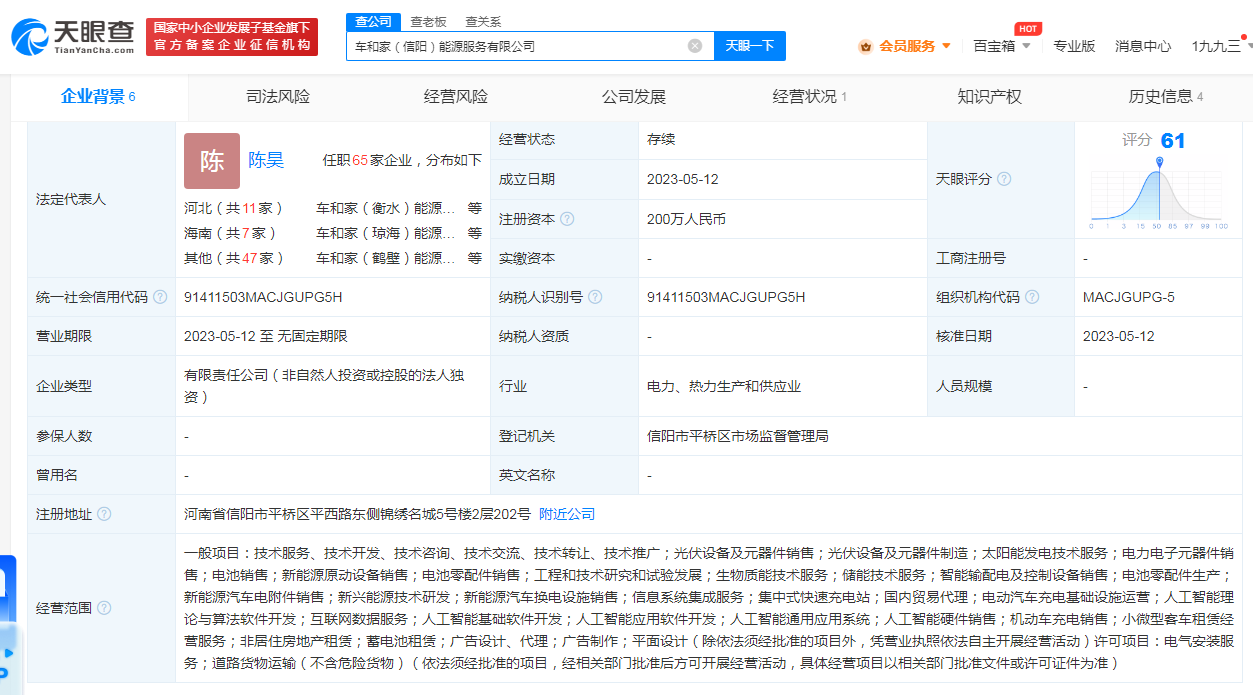Viewport: 1253px width, 695px height.
Task: Open the 经营风险 tab
Action: [x=456, y=97]
